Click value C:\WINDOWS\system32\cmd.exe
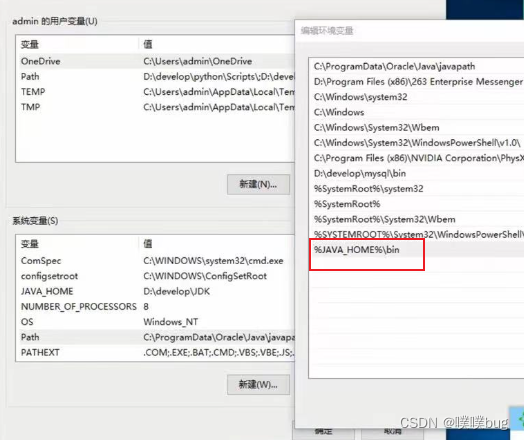This screenshot has height=440, width=524. click(213, 261)
